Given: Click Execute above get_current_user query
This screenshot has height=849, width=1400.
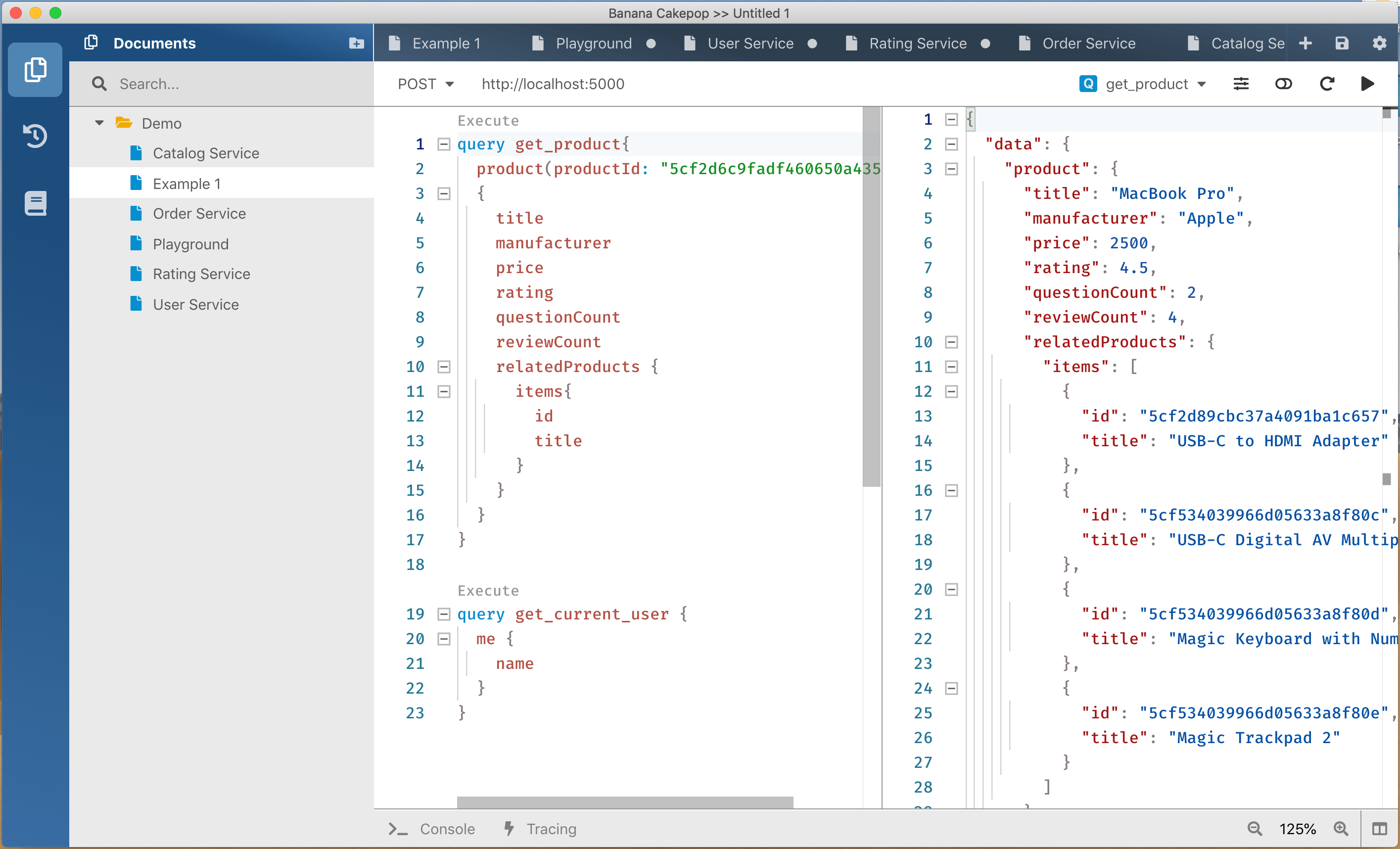Looking at the screenshot, I should point(488,590).
